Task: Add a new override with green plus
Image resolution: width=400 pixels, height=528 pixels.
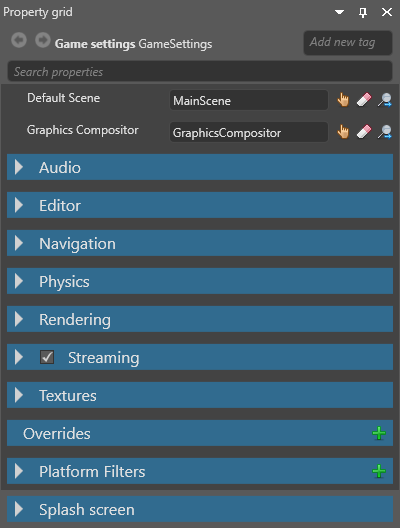Action: pos(379,433)
